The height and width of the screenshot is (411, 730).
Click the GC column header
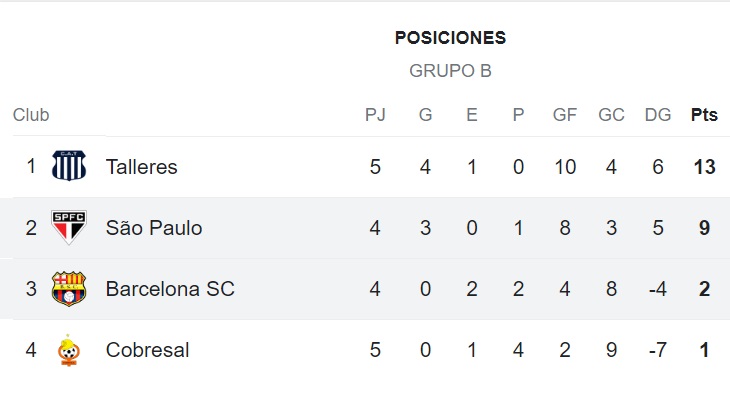(611, 115)
